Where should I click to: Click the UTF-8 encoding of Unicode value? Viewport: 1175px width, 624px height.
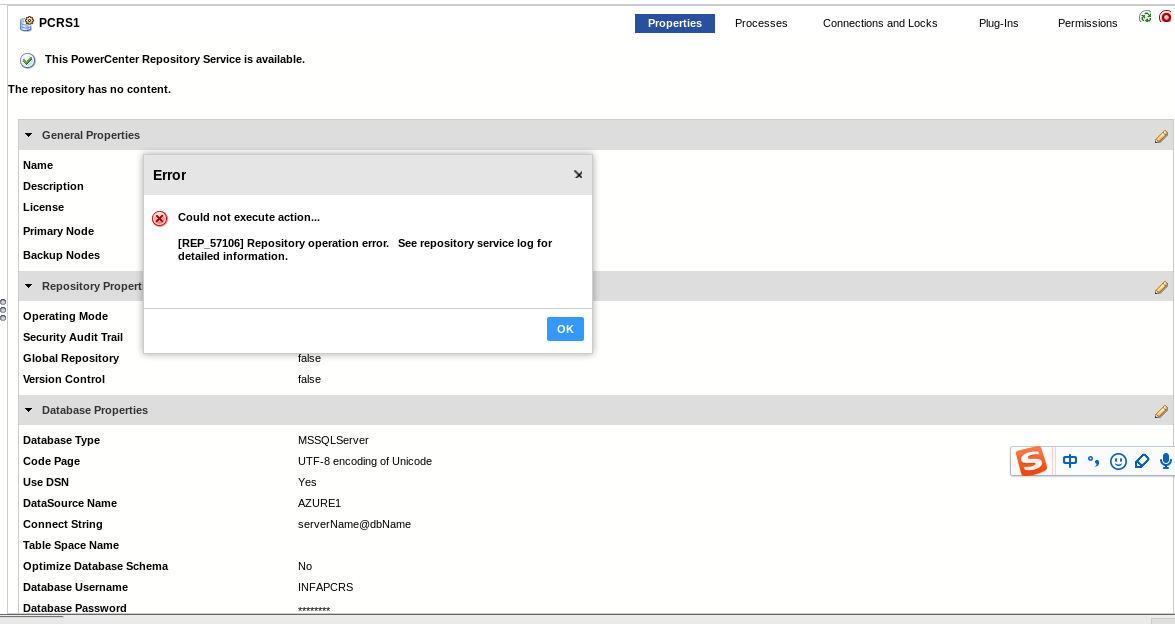tap(364, 461)
